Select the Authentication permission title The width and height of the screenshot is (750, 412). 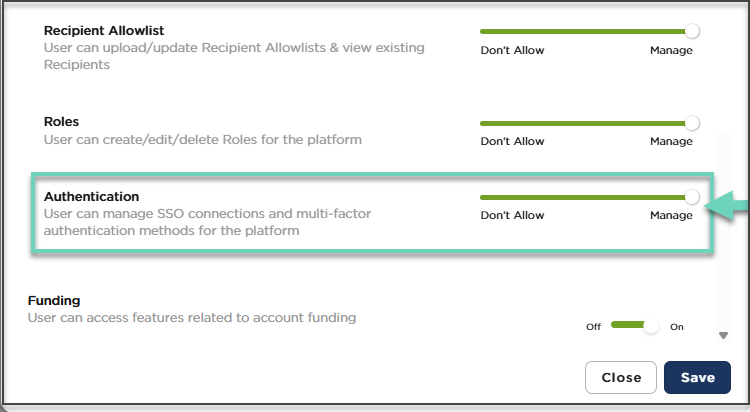91,196
